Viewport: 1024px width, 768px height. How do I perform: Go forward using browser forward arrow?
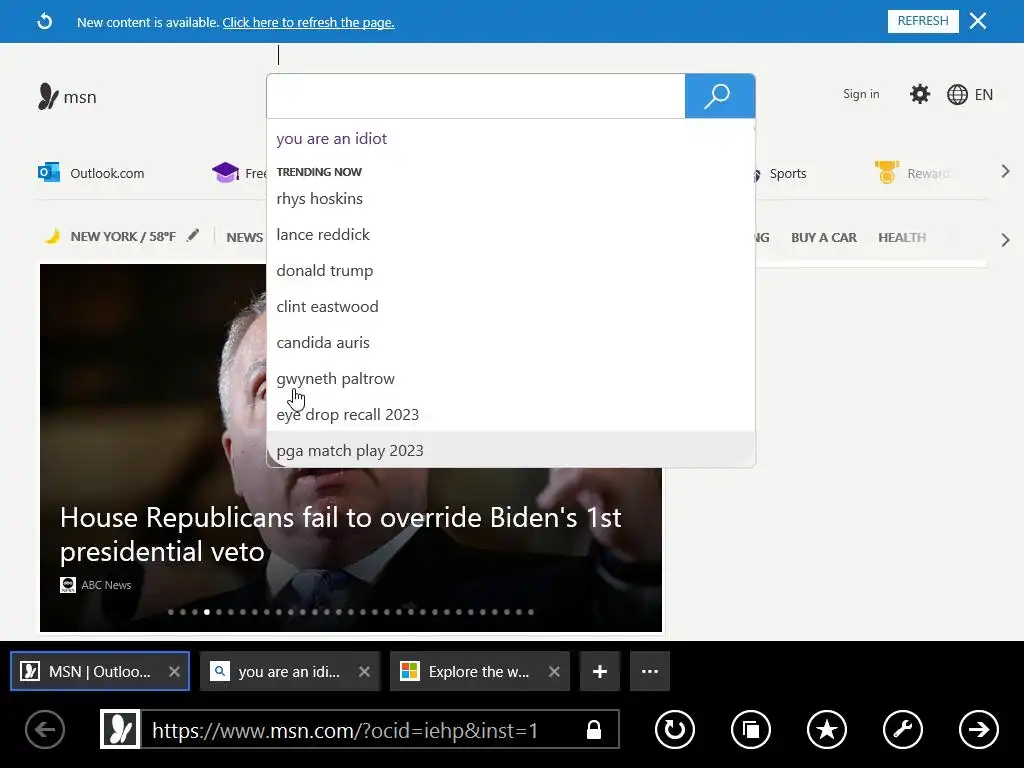pos(978,729)
